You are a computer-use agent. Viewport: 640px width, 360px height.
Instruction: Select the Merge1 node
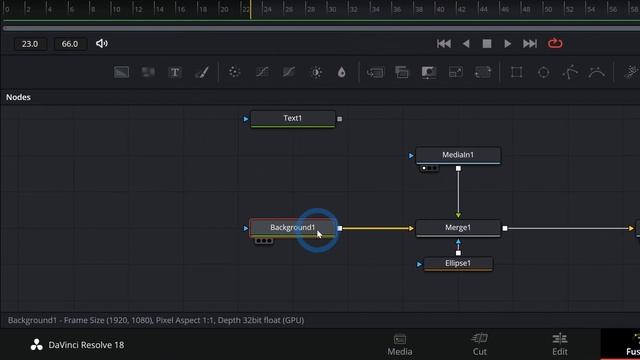[458, 228]
